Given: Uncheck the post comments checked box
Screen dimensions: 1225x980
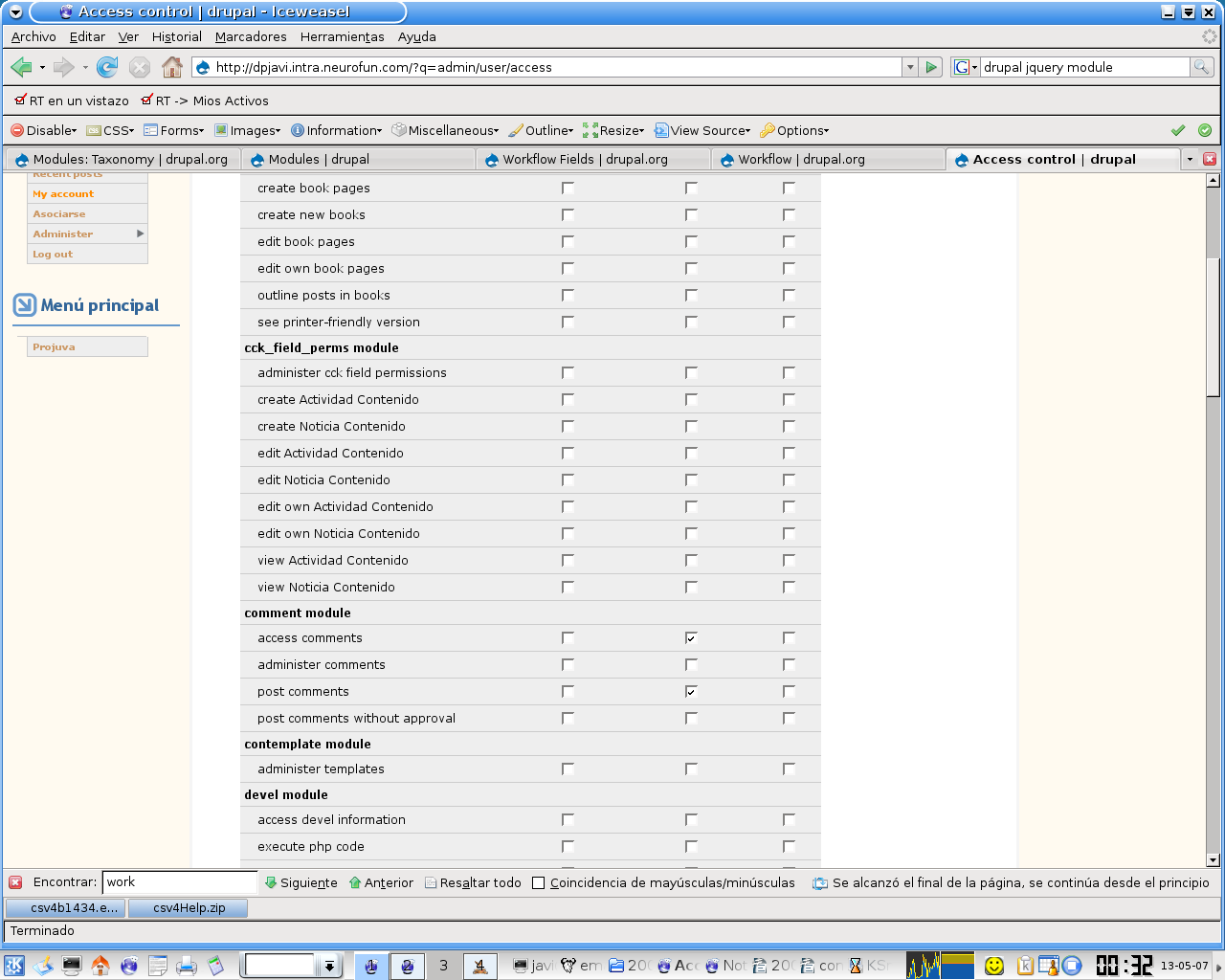Looking at the screenshot, I should point(691,692).
